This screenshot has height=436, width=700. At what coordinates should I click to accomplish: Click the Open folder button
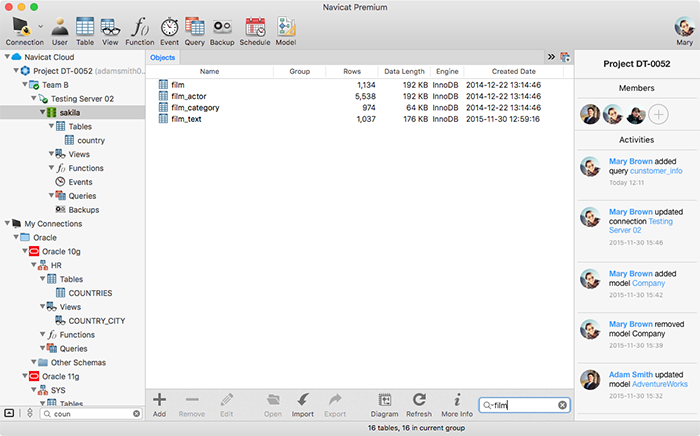pyautogui.click(x=273, y=405)
